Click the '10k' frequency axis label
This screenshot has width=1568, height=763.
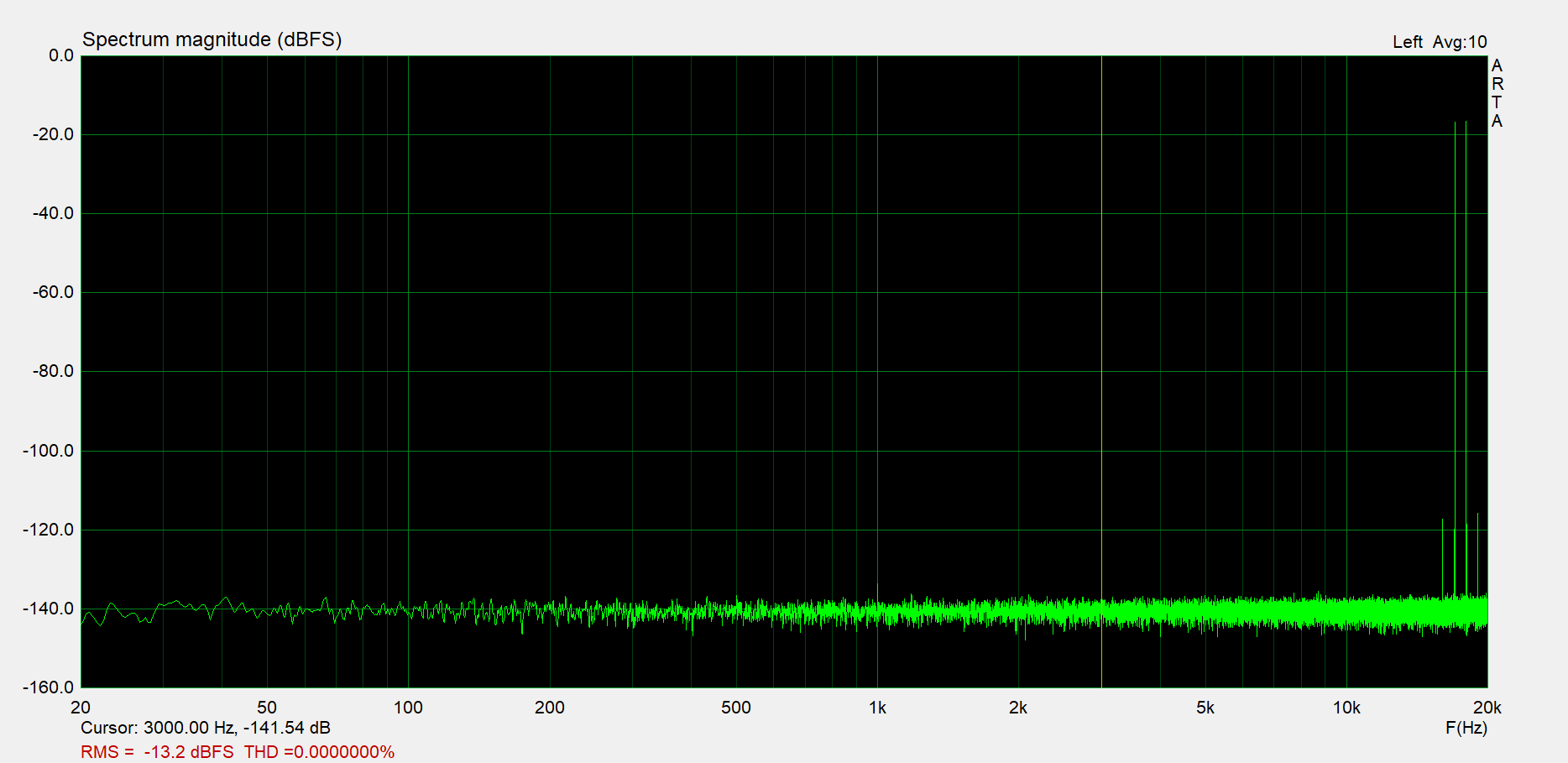click(x=1346, y=708)
